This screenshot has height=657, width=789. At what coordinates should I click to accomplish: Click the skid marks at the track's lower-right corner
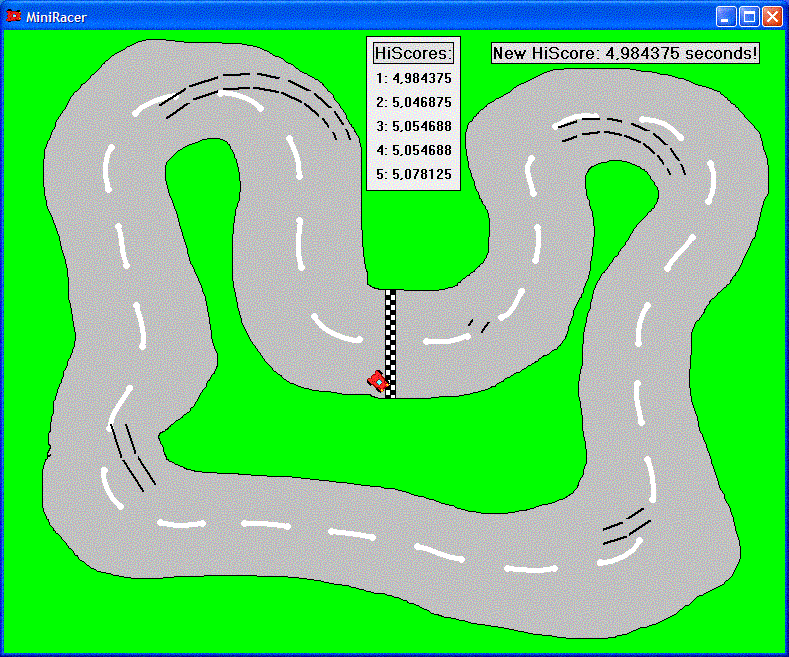pyautogui.click(x=625, y=528)
